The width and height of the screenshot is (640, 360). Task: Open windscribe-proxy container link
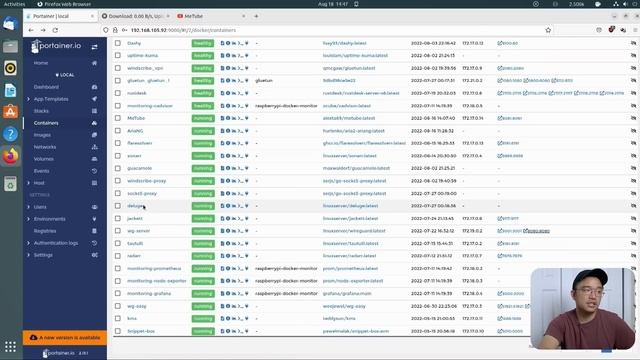[147, 181]
